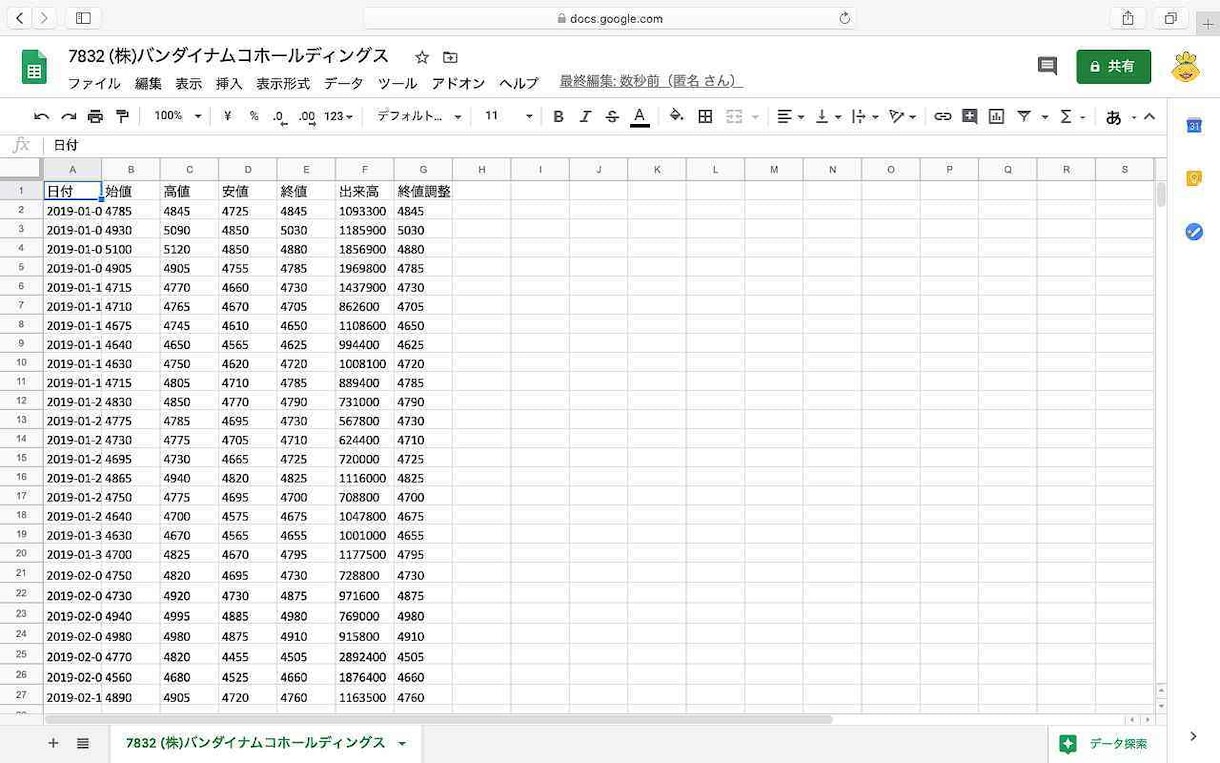Click the undo arrow icon
This screenshot has width=1220, height=763.
click(42, 117)
